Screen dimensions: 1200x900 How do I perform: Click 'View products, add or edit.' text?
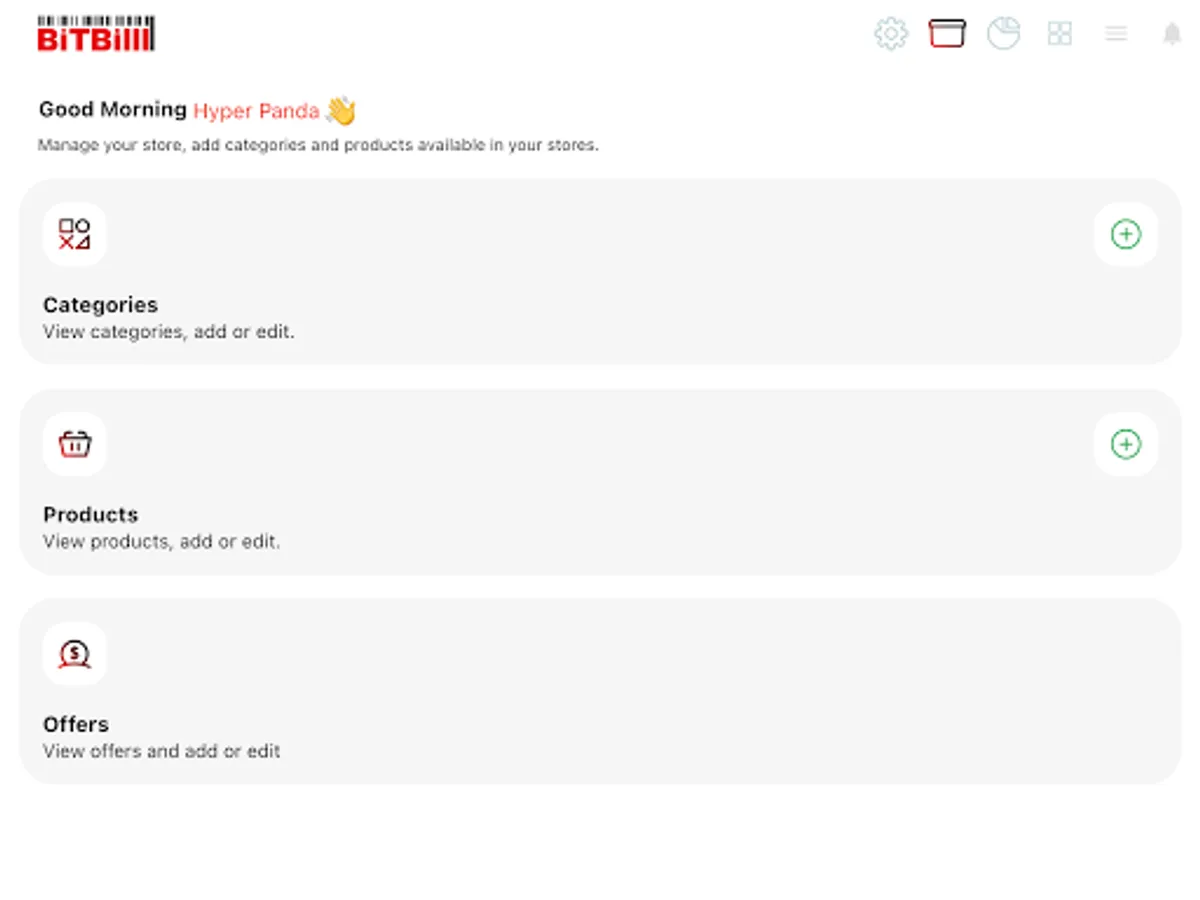coord(161,542)
